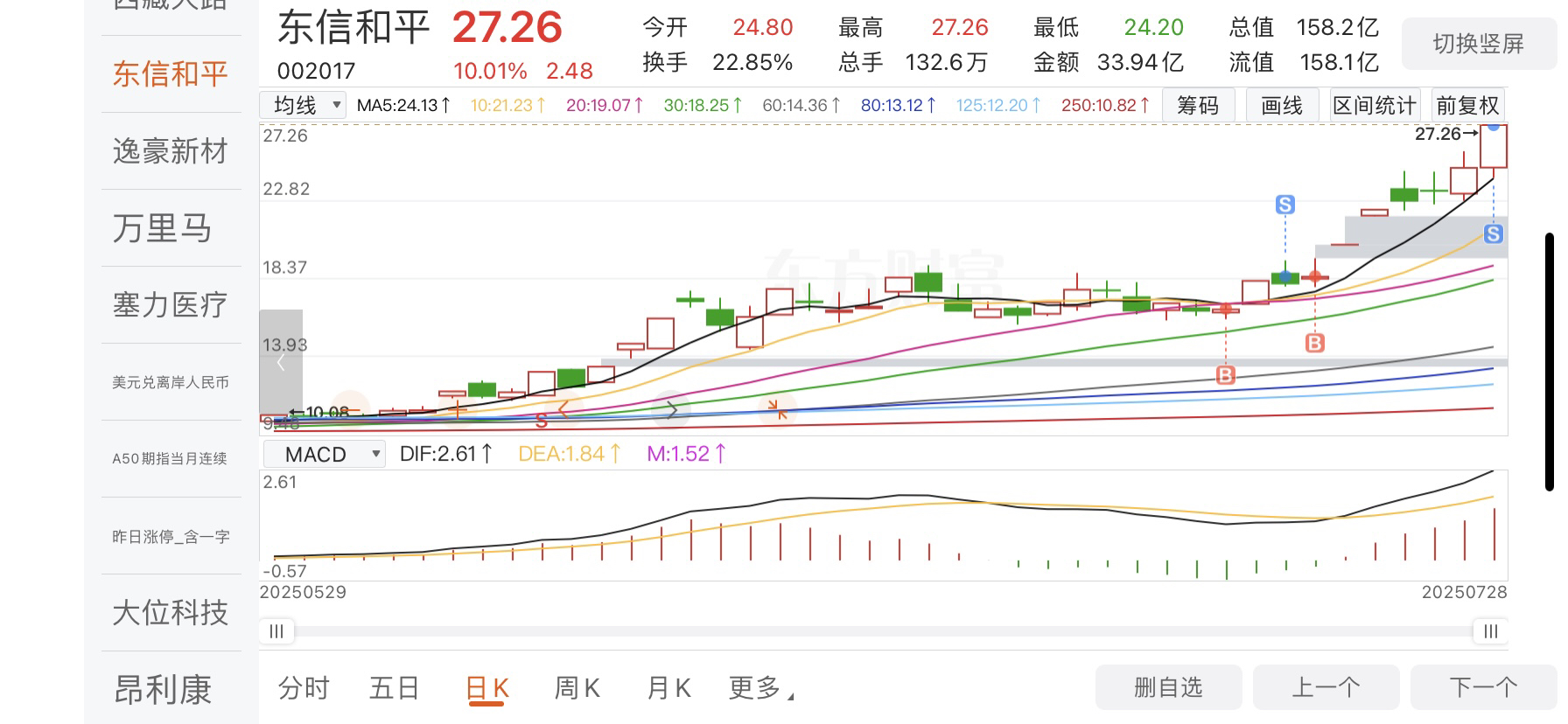Switch to the 分时 tab
The image size is (1568, 724).
click(x=304, y=688)
